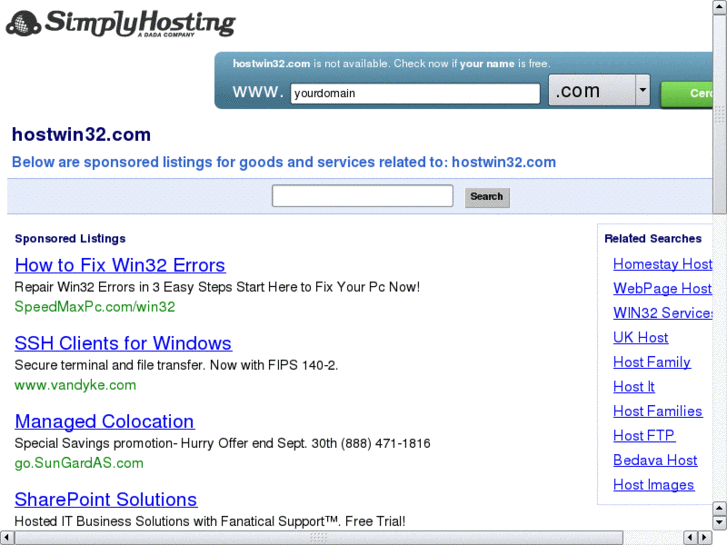Click the horizontal scrollbar right arrow
Image resolution: width=727 pixels, height=545 pixels.
[x=705, y=538]
